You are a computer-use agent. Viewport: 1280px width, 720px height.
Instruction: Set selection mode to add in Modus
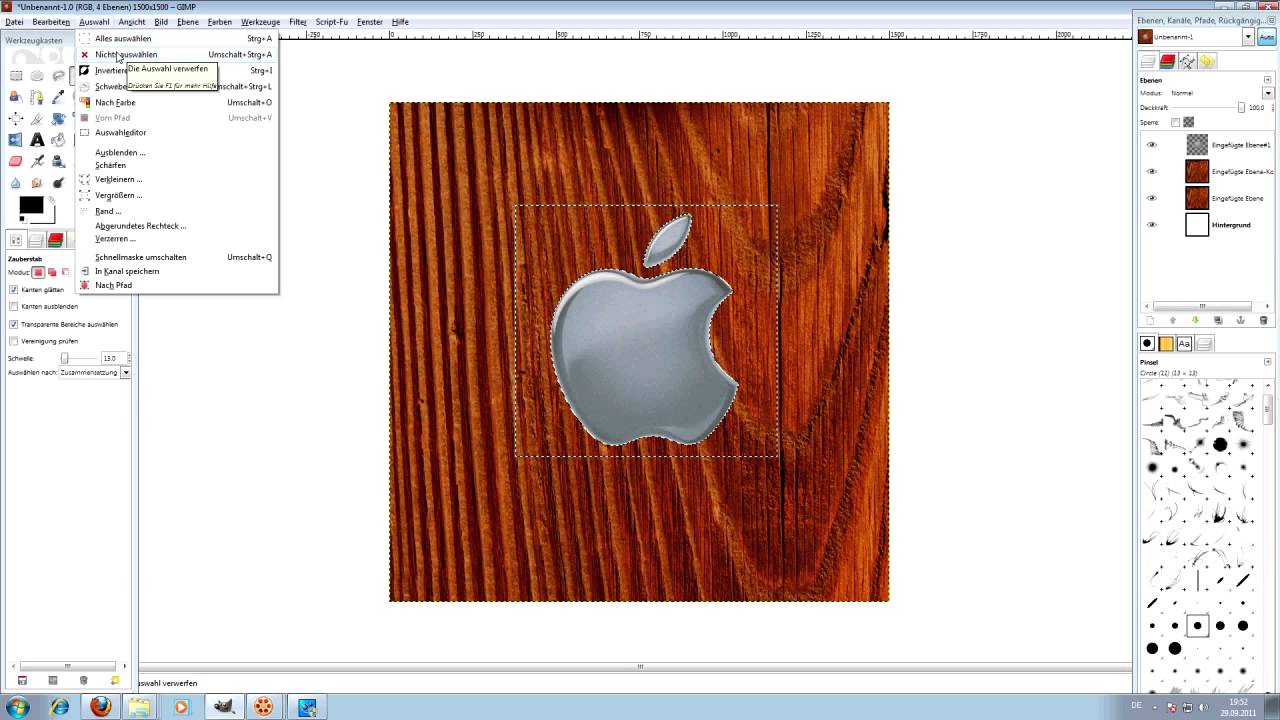coord(52,272)
